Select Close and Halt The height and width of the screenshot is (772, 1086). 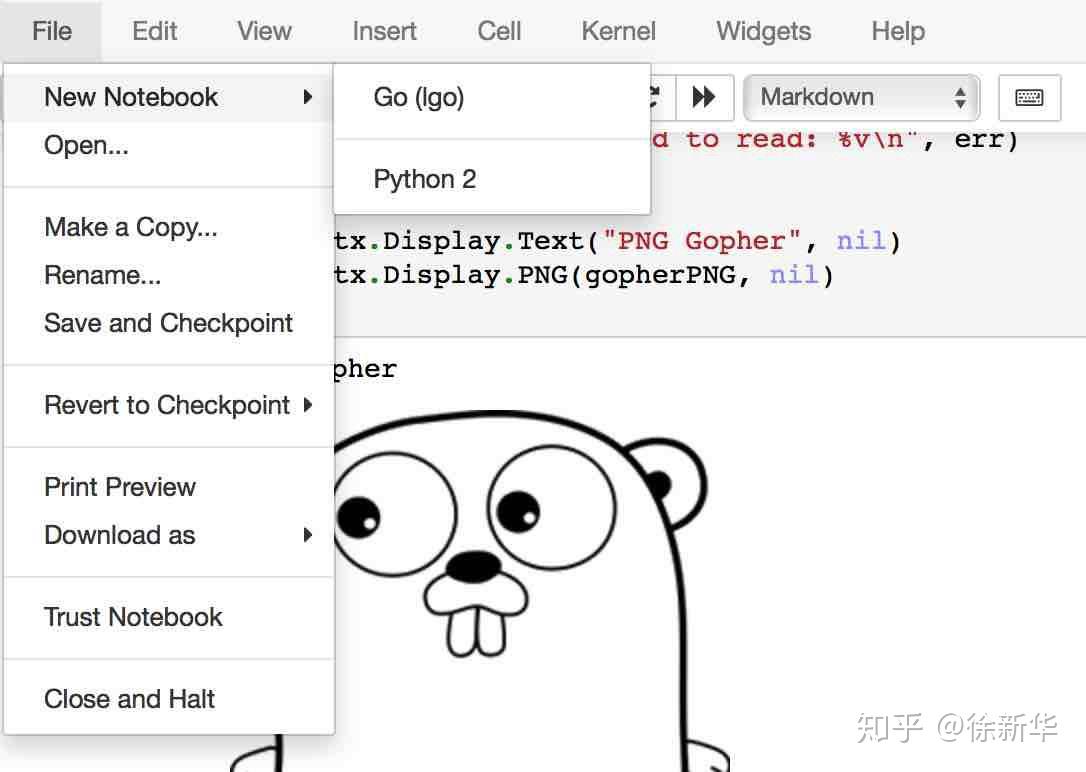tap(129, 698)
